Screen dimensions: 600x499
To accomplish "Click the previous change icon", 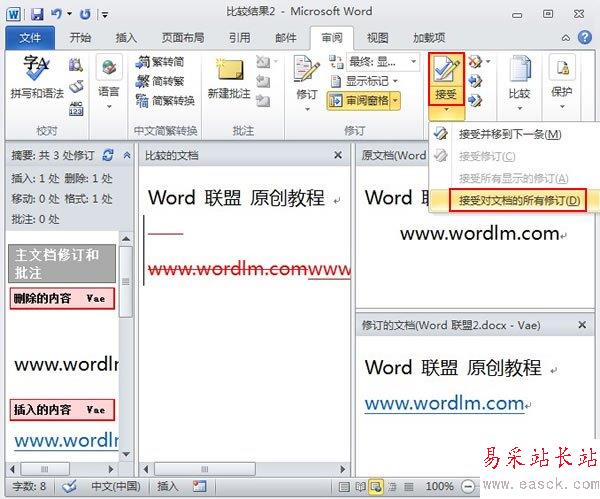I will click(x=474, y=81).
